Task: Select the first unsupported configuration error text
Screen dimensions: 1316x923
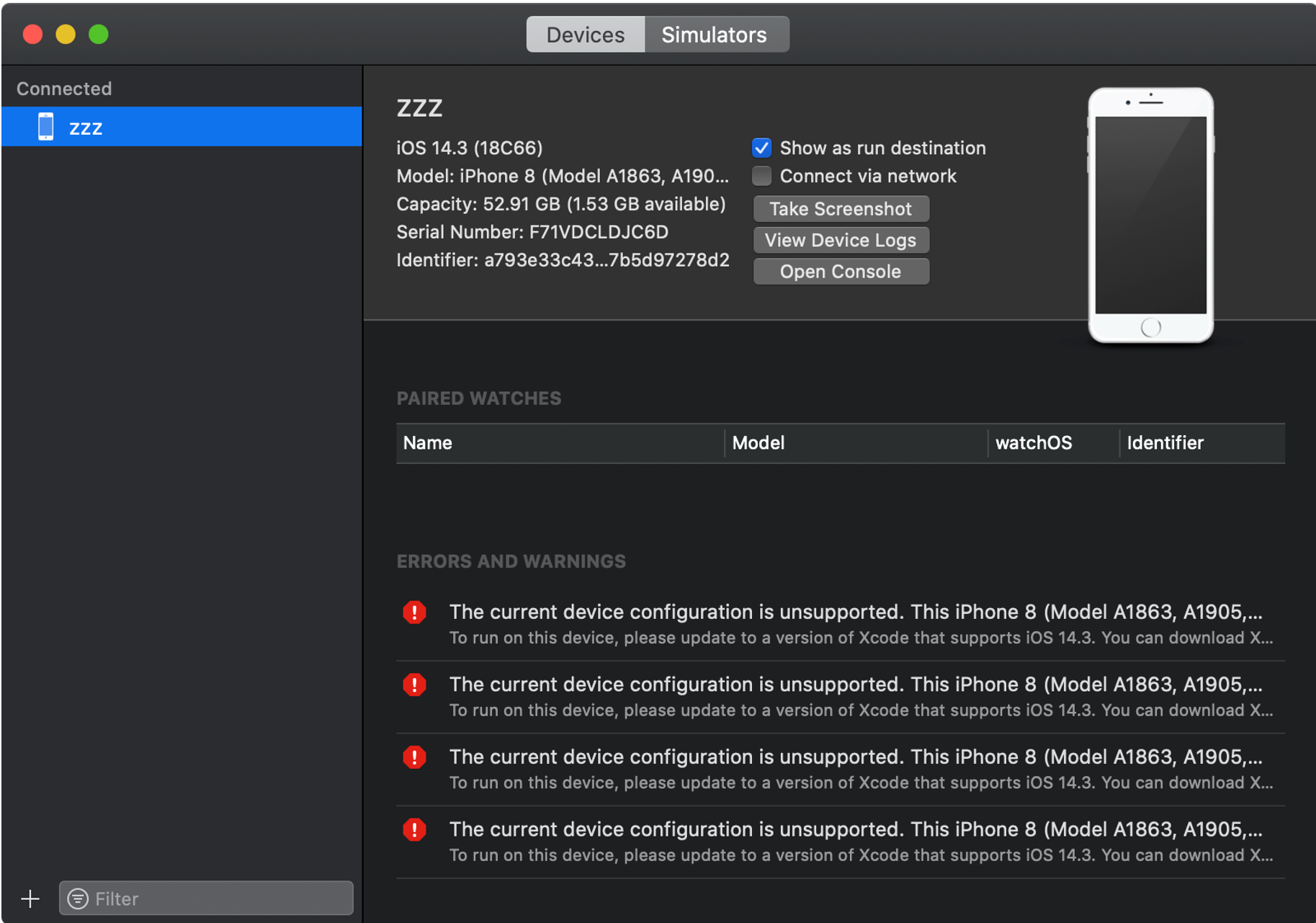Action: point(856,612)
